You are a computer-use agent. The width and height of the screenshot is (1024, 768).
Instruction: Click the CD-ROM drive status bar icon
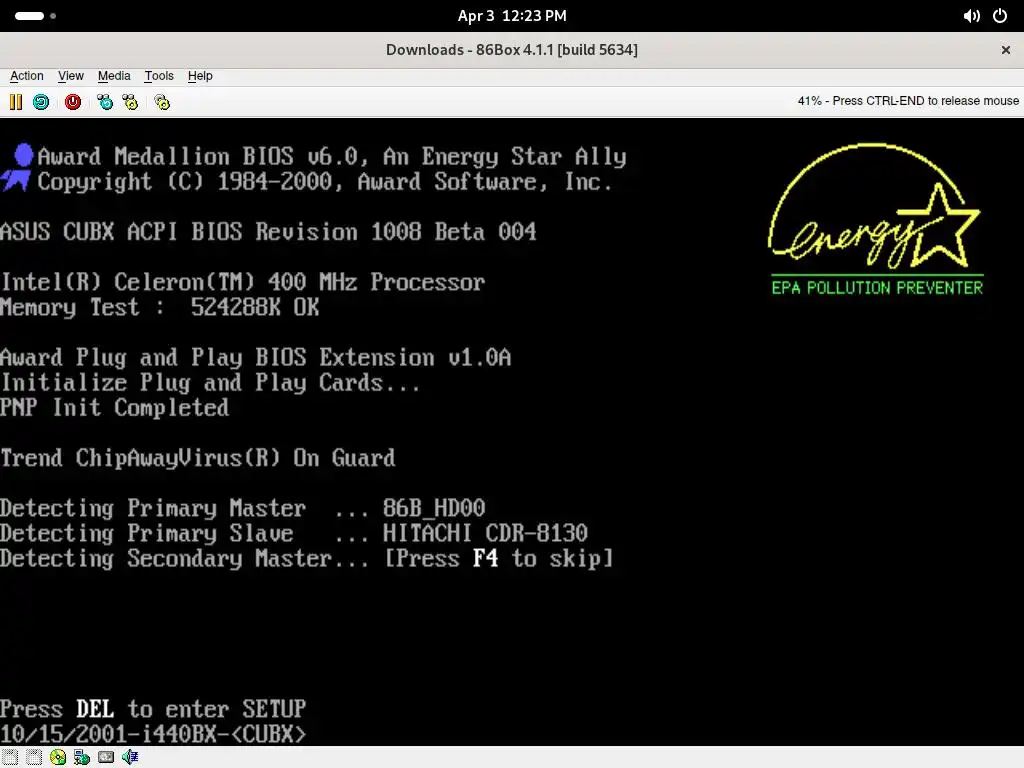pos(57,757)
